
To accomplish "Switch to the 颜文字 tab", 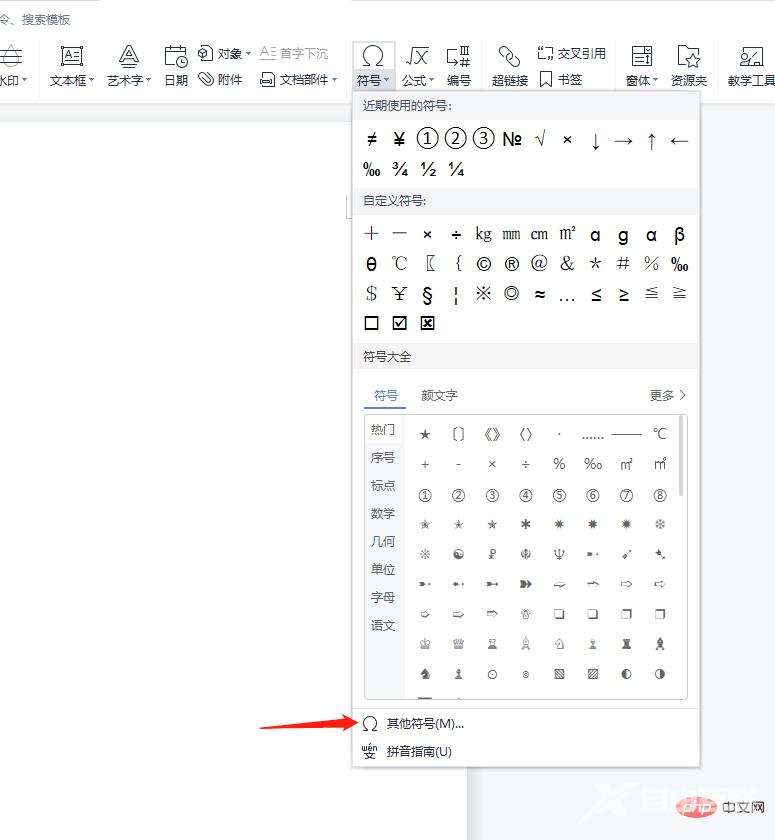I will pyautogui.click(x=439, y=396).
